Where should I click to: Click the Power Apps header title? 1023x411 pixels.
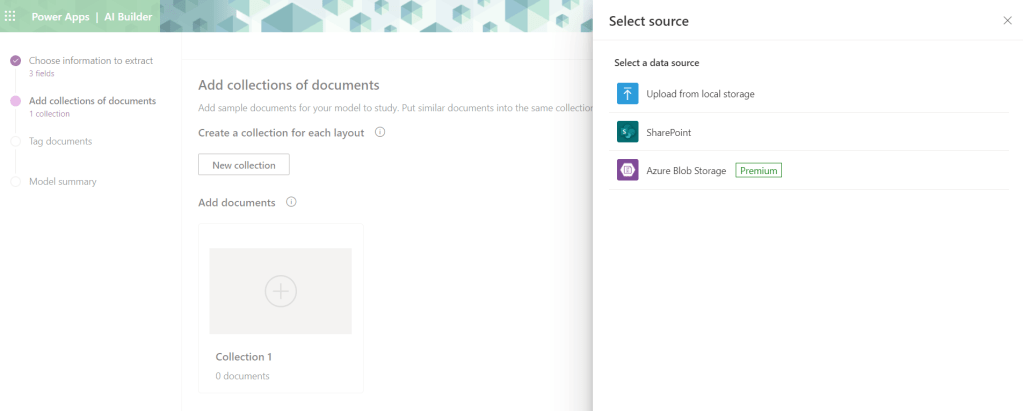pyautogui.click(x=61, y=17)
